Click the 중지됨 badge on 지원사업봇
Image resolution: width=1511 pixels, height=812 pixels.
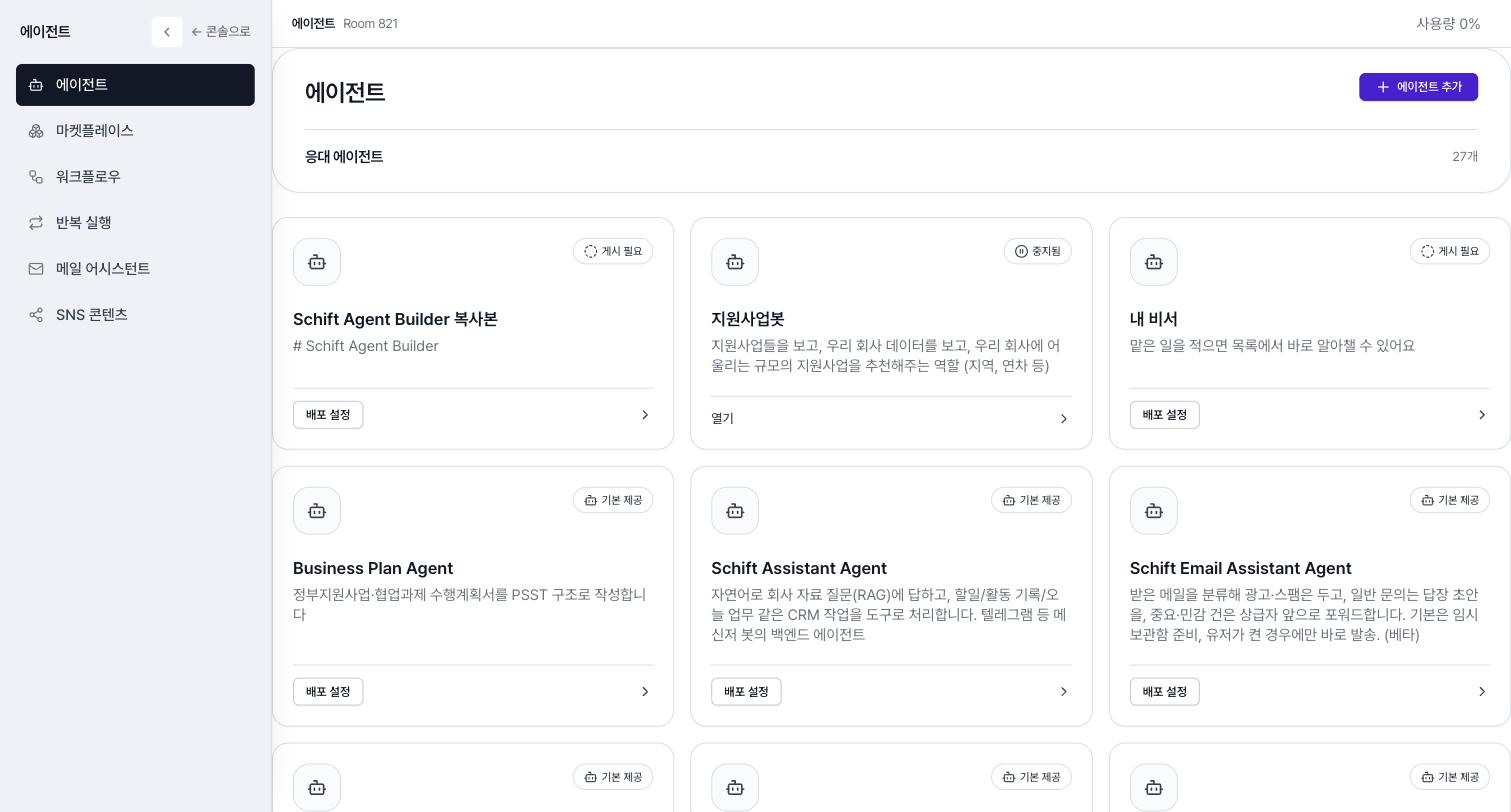pos(1038,251)
